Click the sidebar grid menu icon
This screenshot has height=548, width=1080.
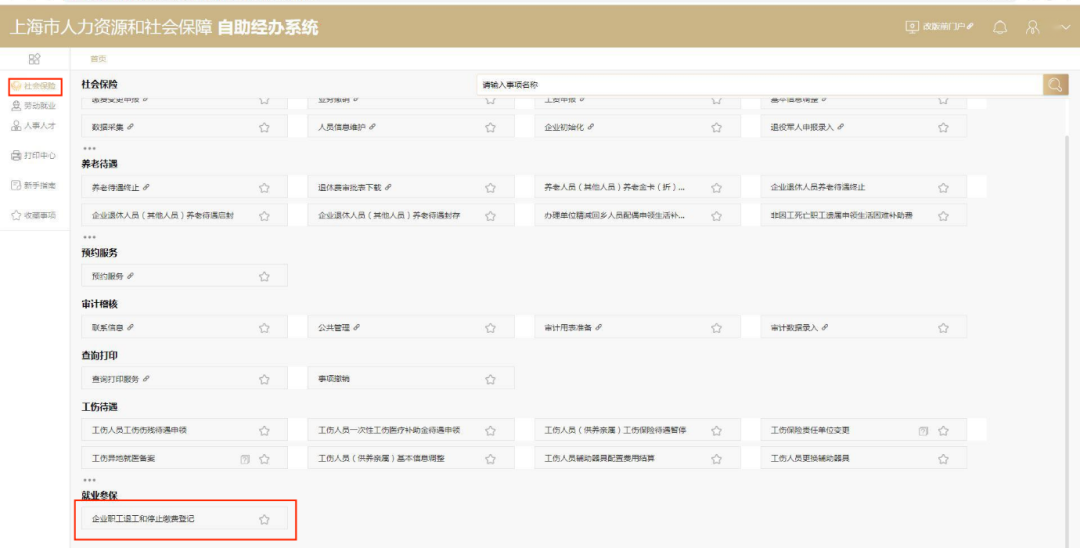click(x=34, y=59)
